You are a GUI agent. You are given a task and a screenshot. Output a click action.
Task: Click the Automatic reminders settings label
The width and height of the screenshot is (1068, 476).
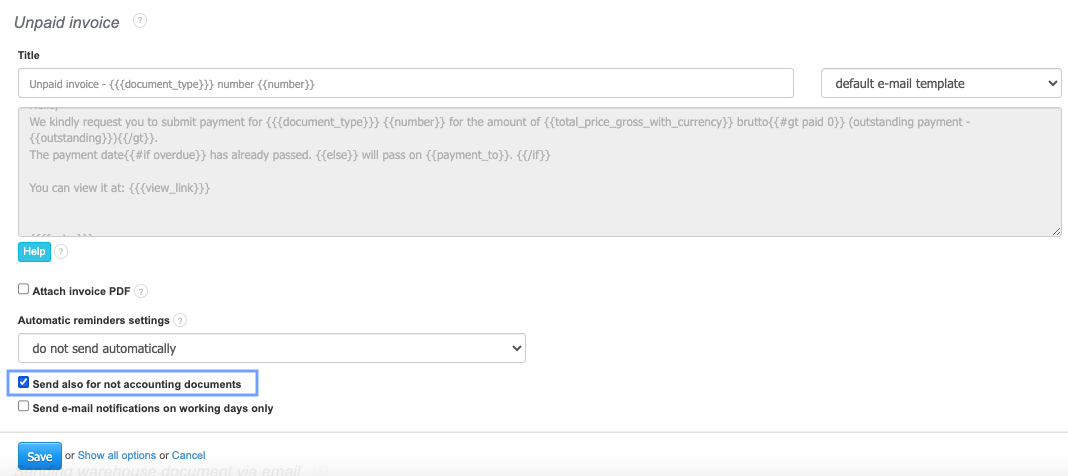click(x=93, y=321)
